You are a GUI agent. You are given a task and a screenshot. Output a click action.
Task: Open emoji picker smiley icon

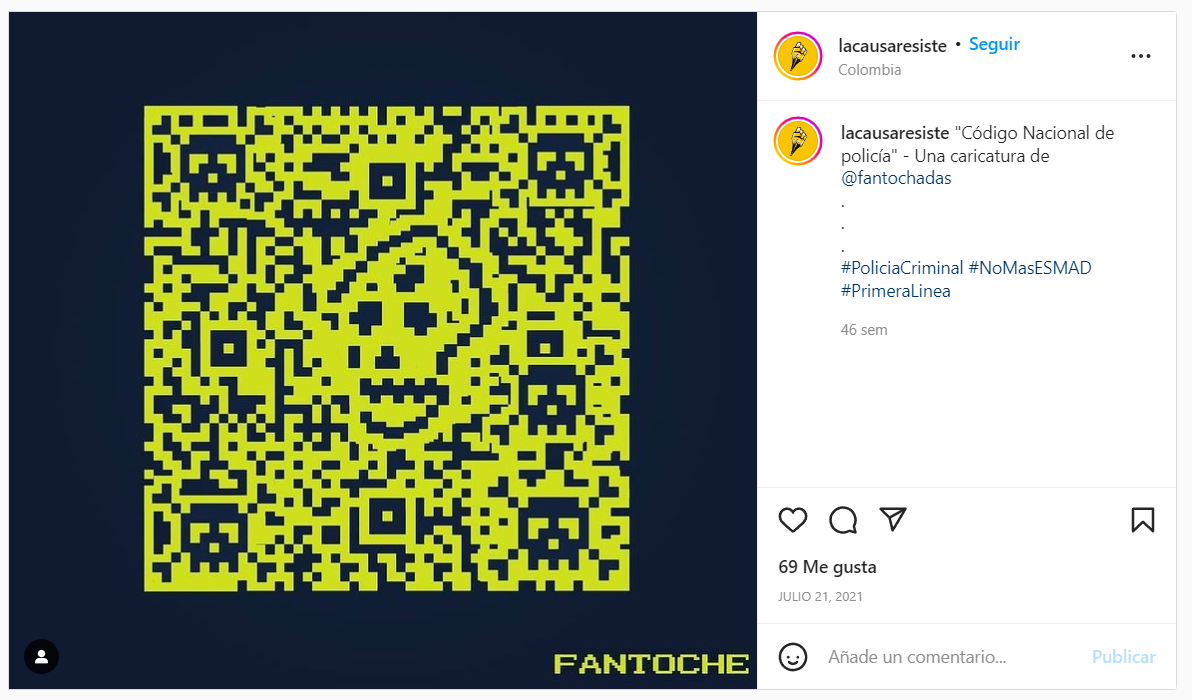click(x=793, y=657)
